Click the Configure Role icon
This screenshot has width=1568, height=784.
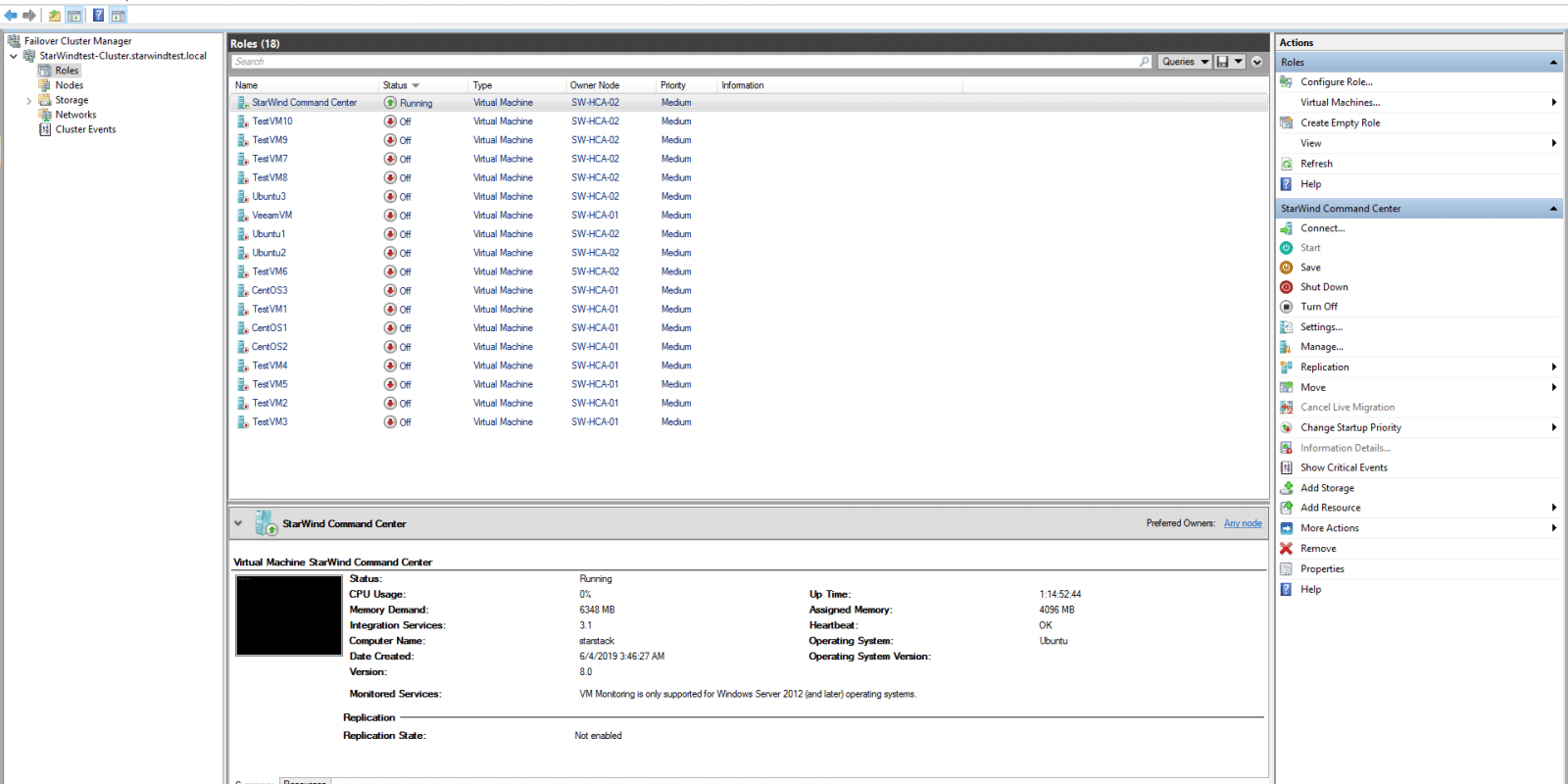[1287, 82]
